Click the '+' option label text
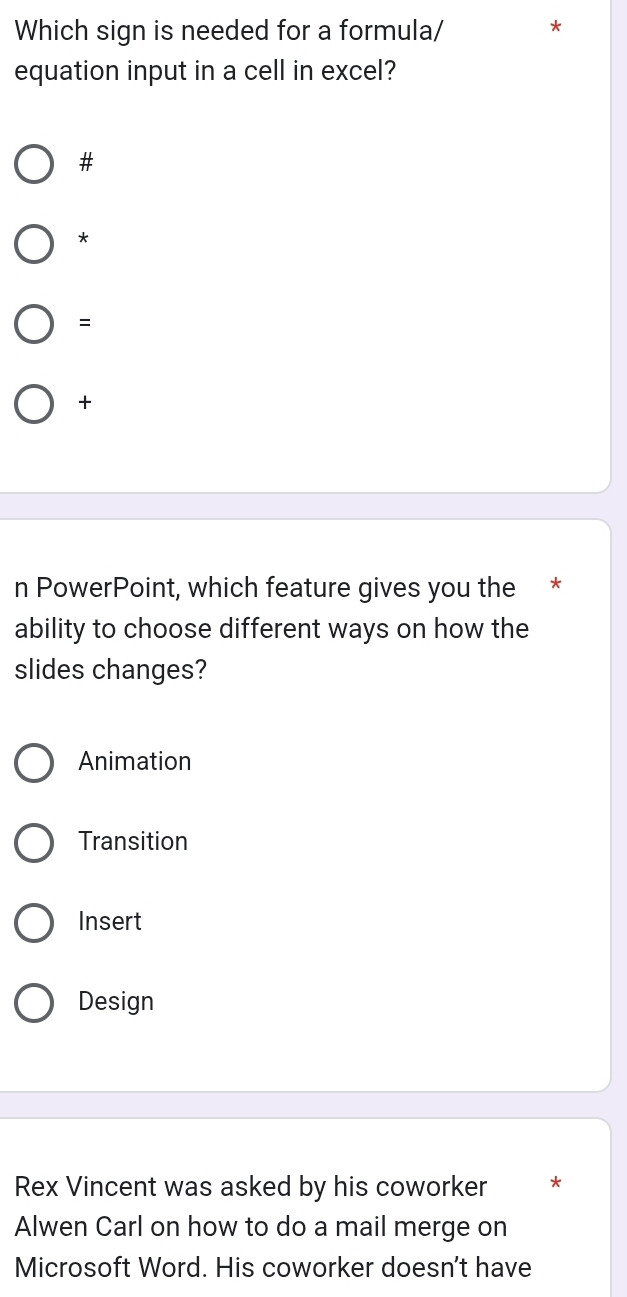The image size is (627, 1297). (x=85, y=403)
